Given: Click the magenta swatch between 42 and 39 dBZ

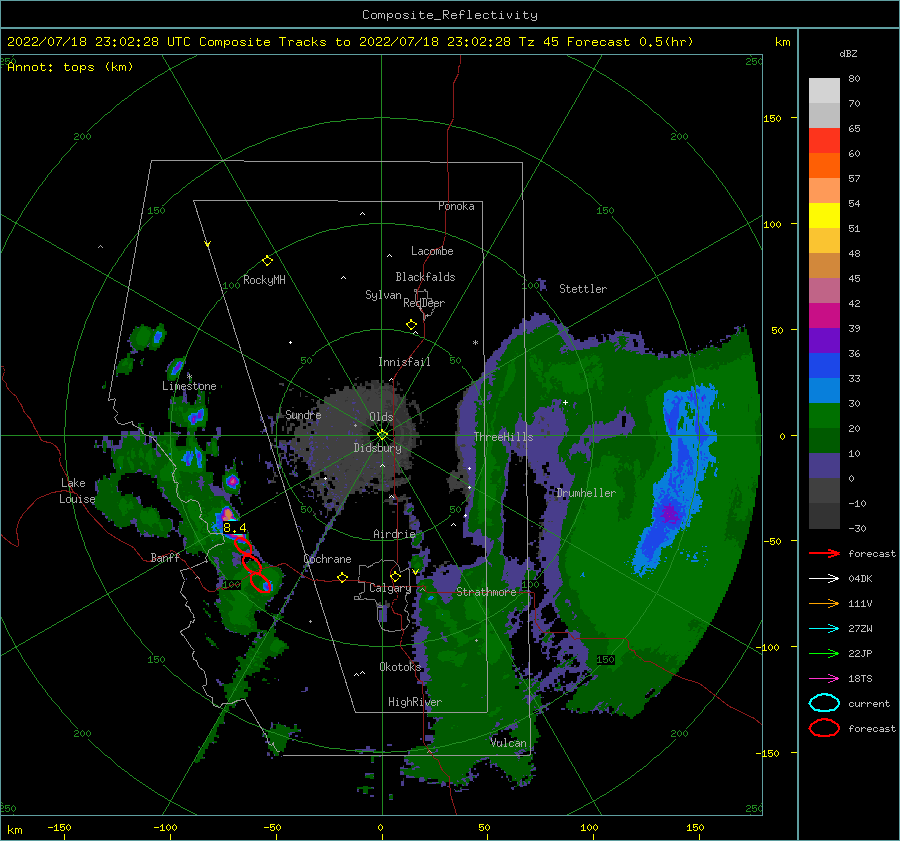Looking at the screenshot, I should tap(824, 316).
